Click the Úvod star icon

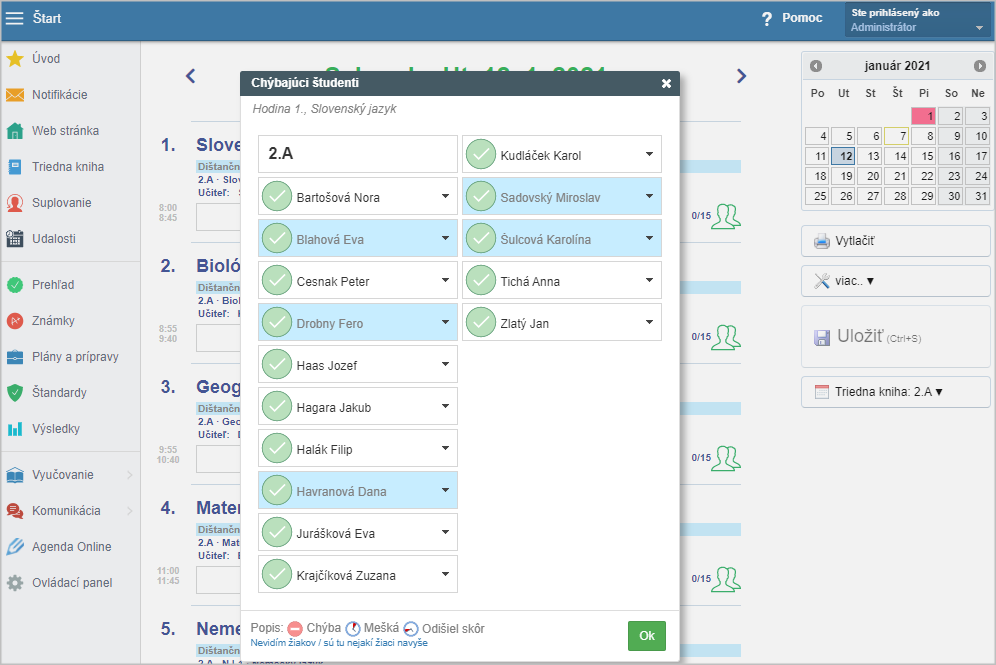coord(15,58)
